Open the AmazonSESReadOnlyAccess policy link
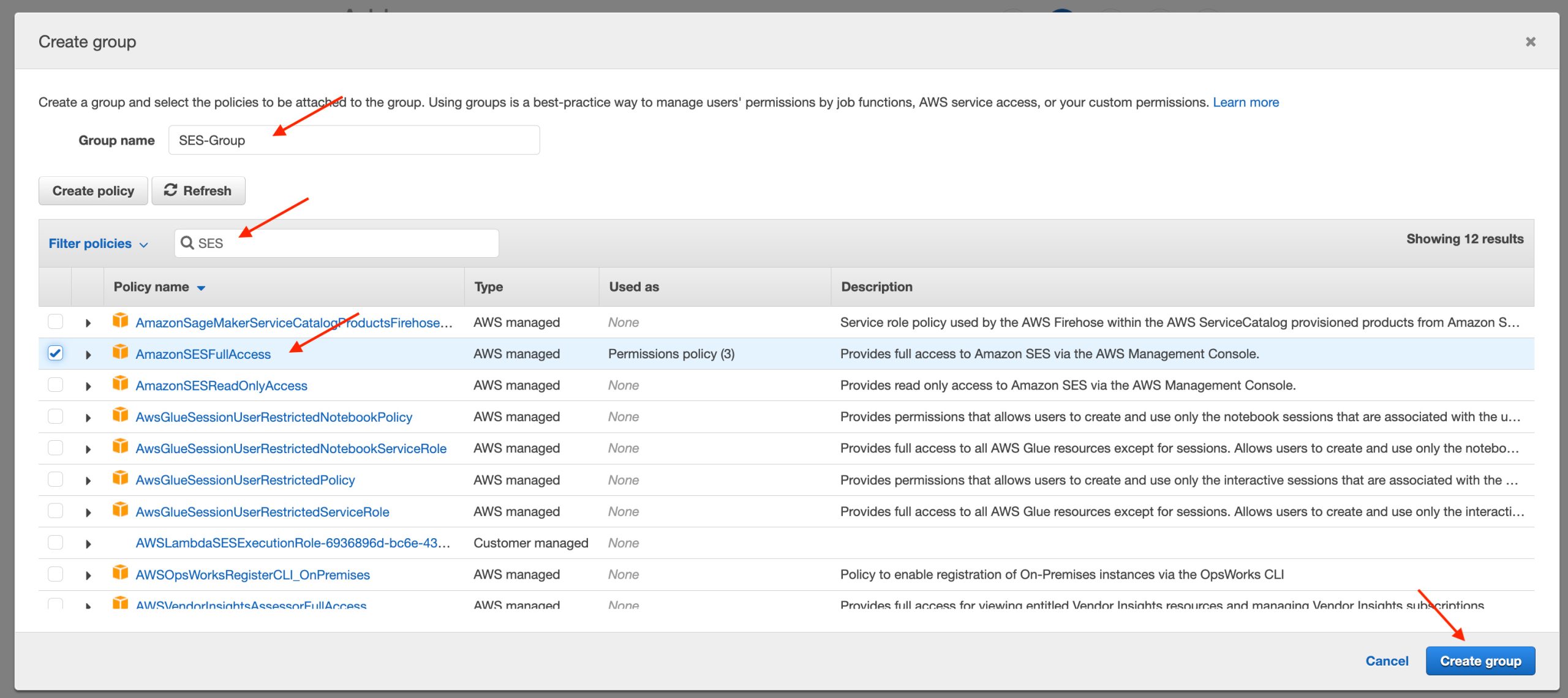This screenshot has height=698, width=1568. (222, 386)
